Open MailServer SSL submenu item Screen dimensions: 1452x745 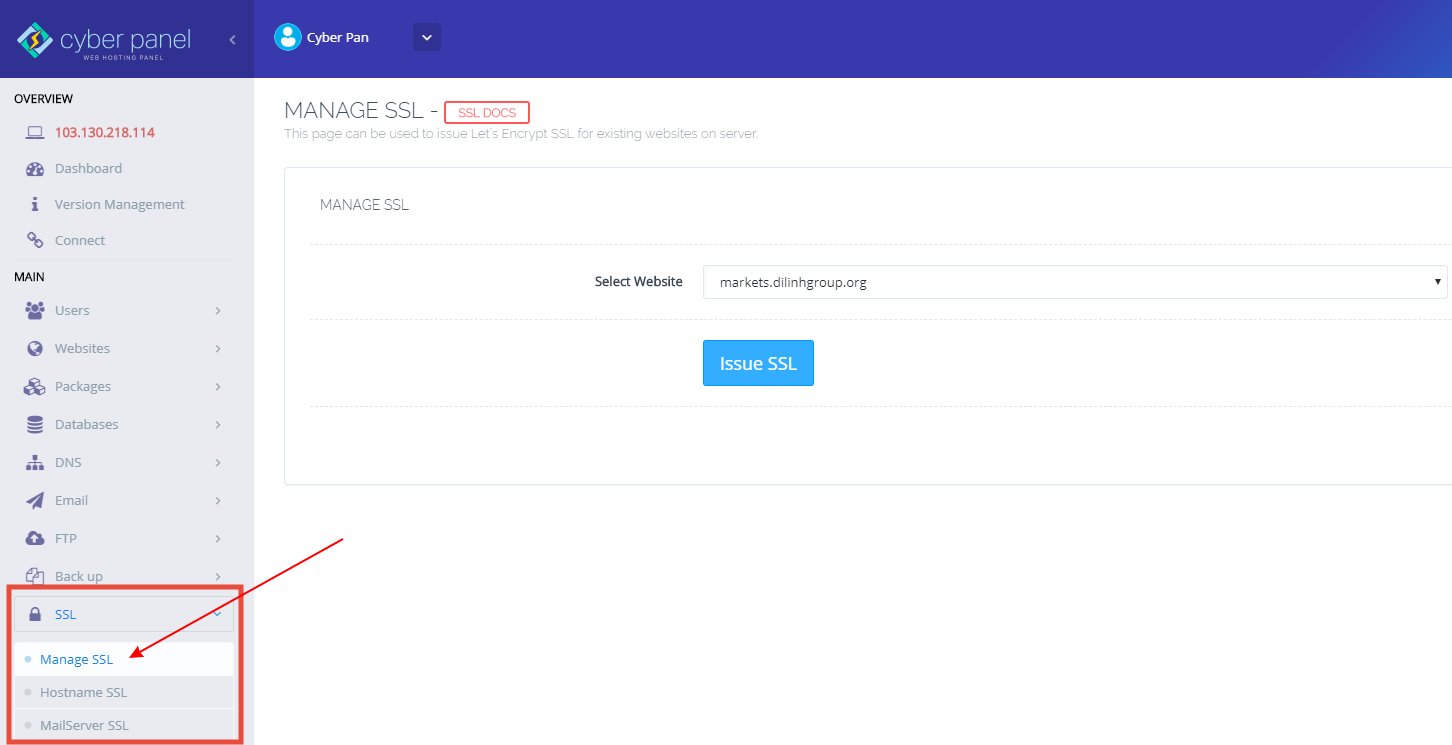[x=124, y=725]
